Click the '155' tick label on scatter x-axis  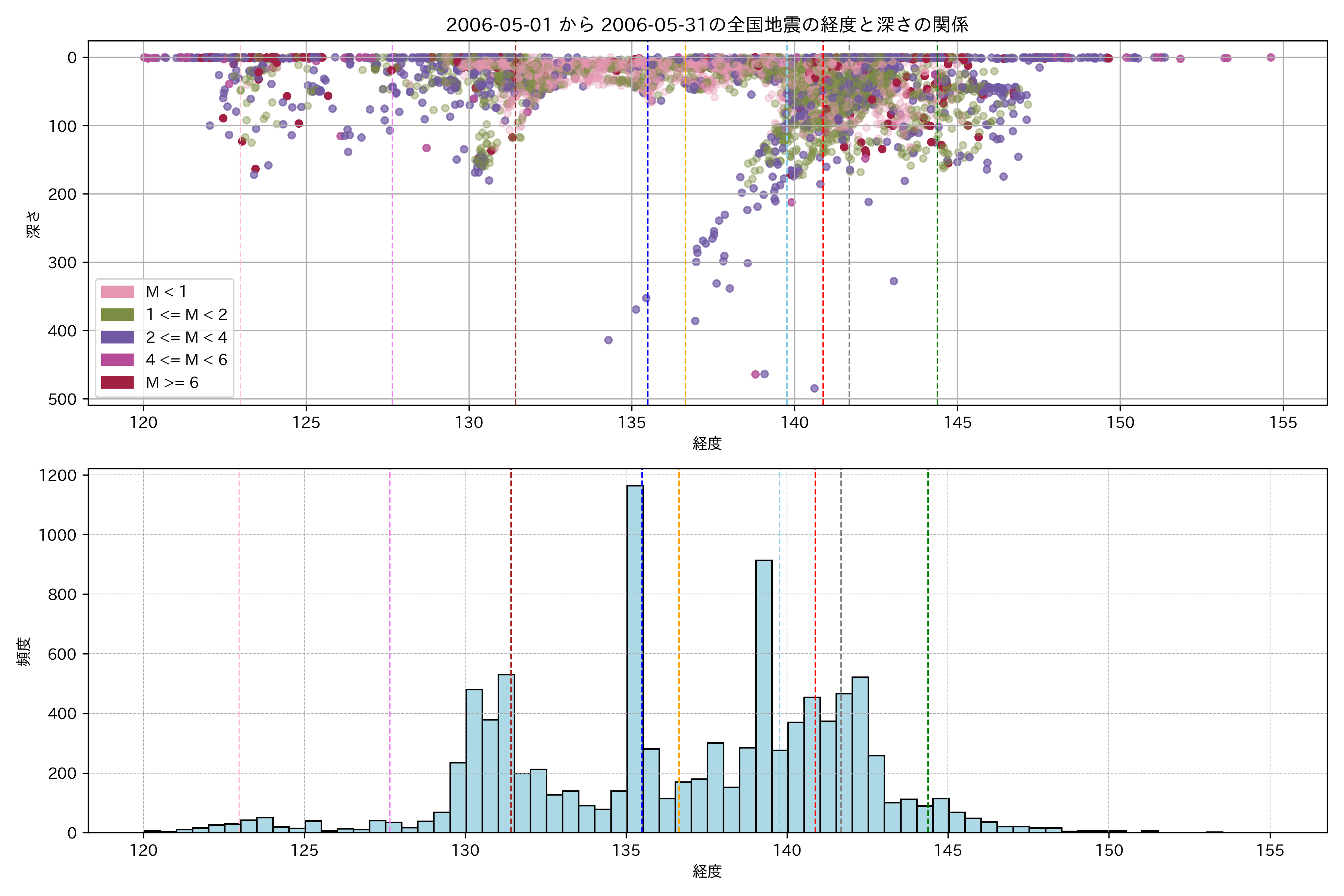[1283, 423]
